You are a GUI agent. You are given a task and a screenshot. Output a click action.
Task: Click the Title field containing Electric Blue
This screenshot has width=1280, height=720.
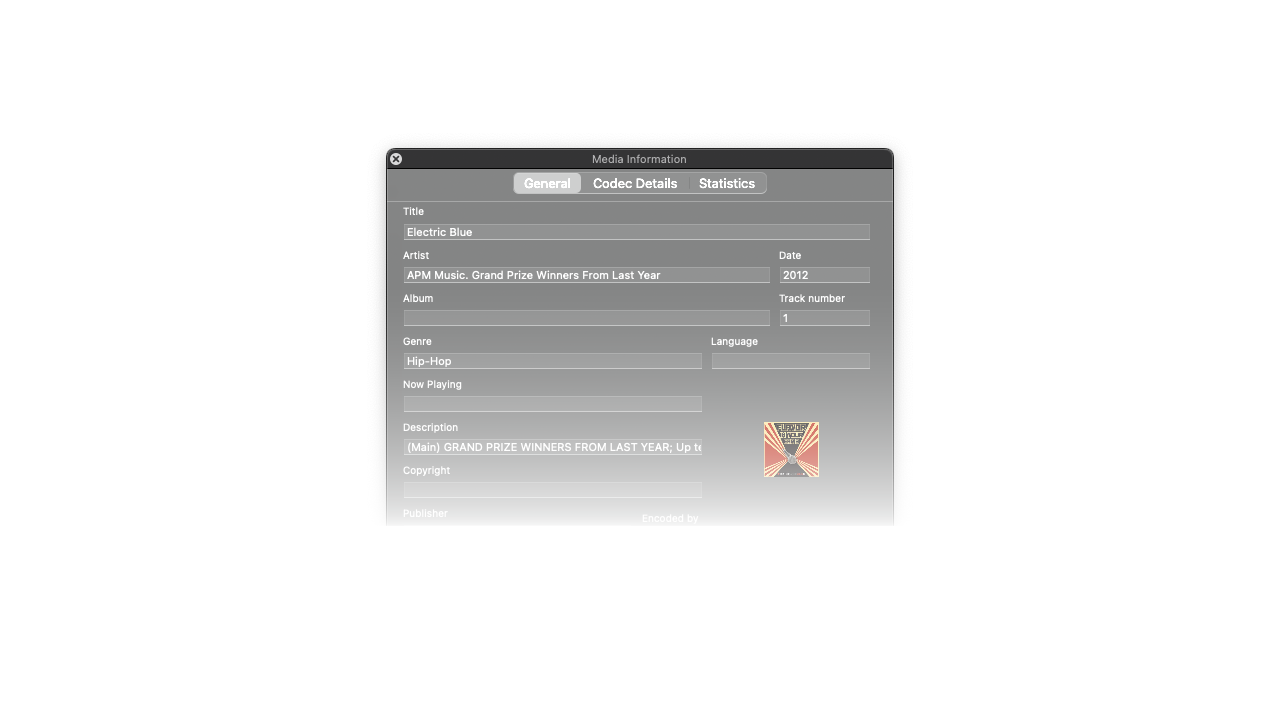tap(636, 232)
